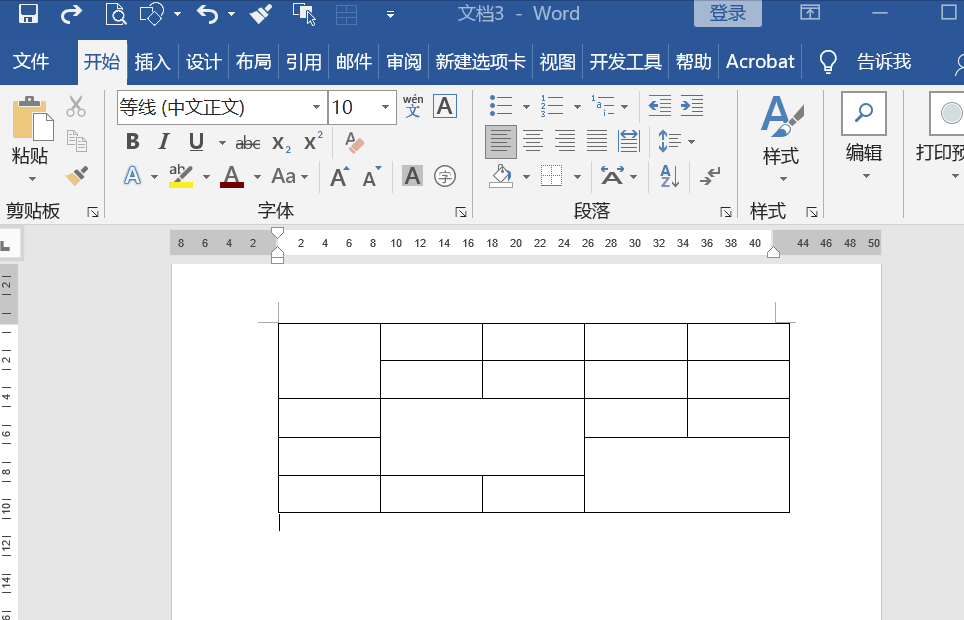Toggle Underline formatting
Screen dimensions: 964x620
(196, 142)
